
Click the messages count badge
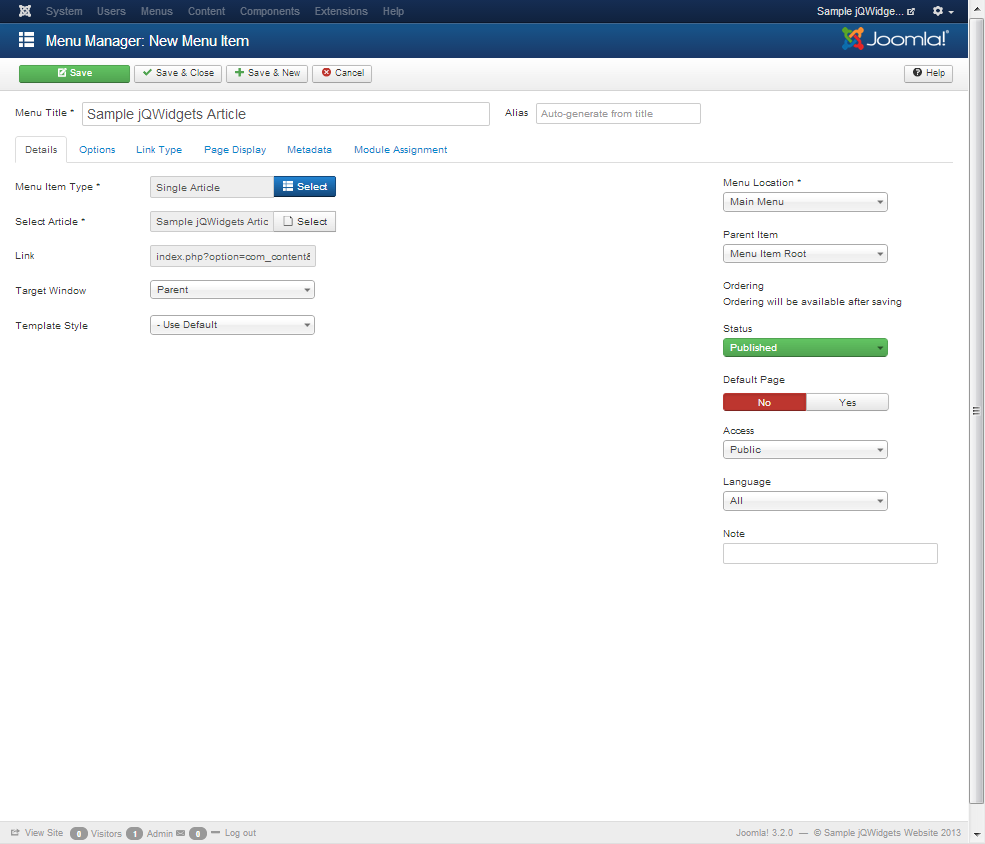[x=198, y=833]
